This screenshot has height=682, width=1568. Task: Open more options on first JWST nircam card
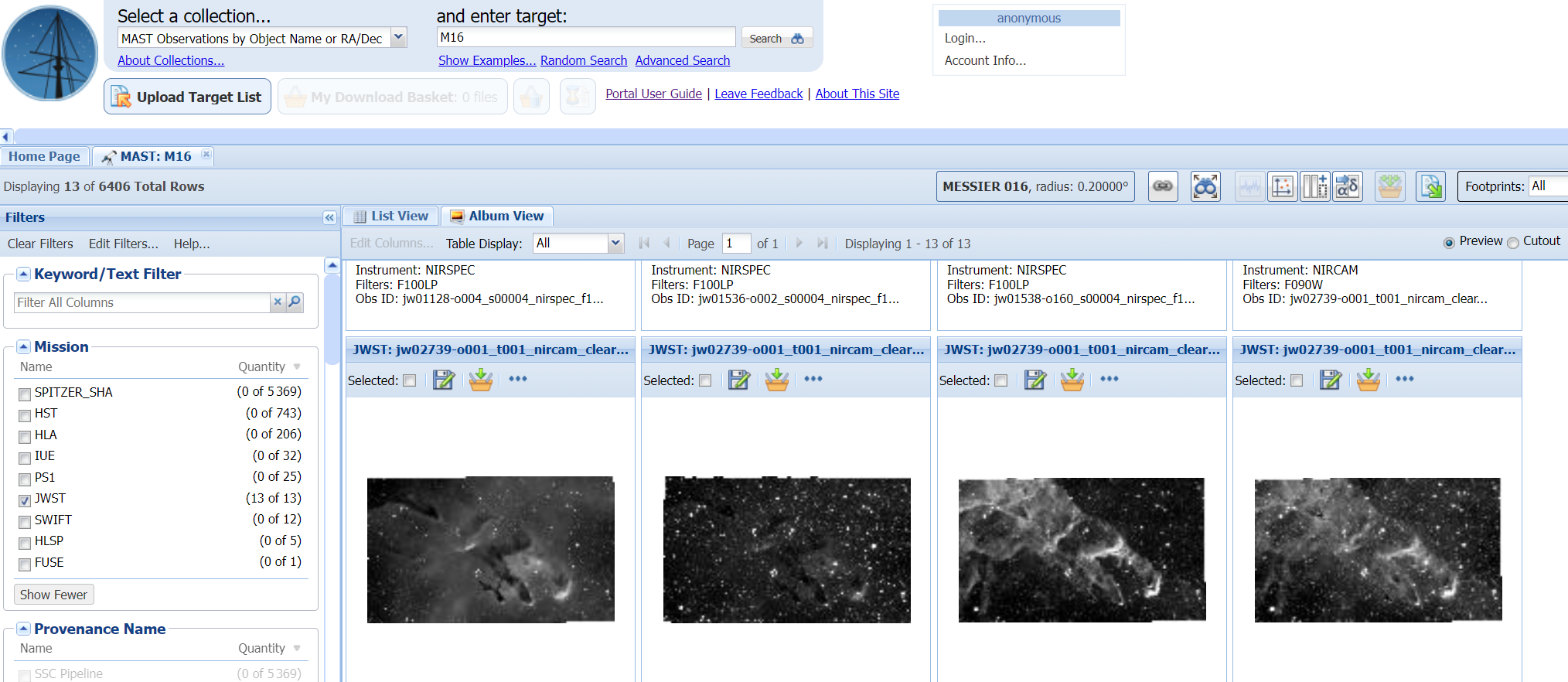pyautogui.click(x=518, y=379)
